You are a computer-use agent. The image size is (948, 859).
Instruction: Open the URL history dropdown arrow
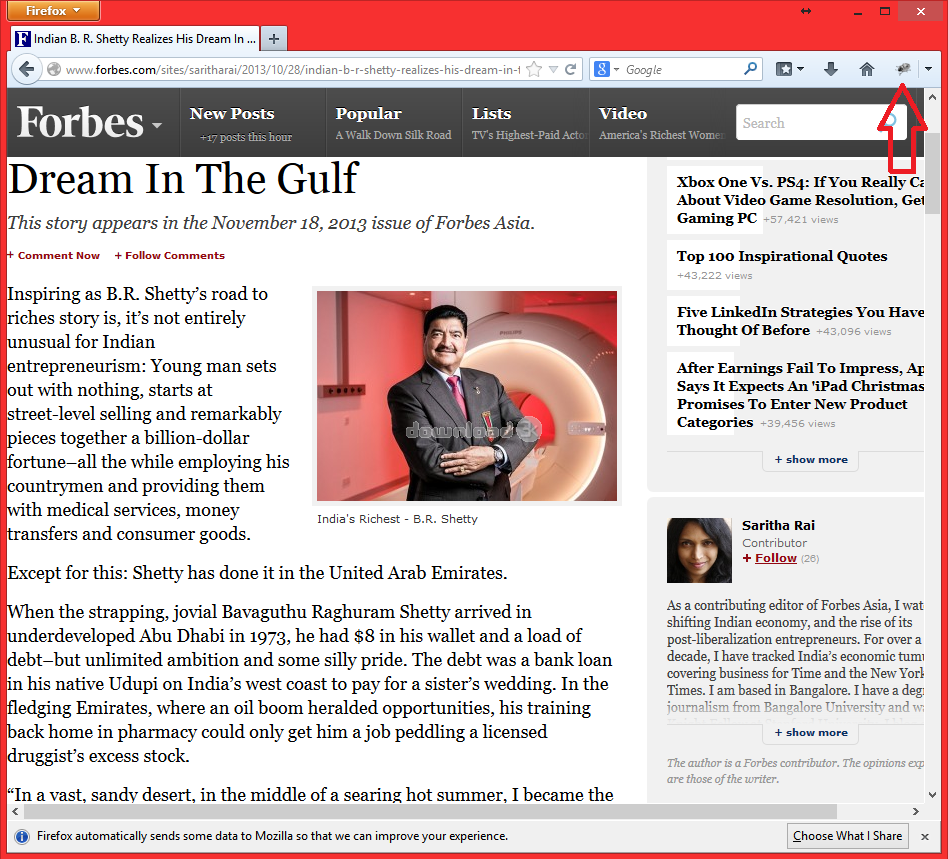pyautogui.click(x=553, y=70)
